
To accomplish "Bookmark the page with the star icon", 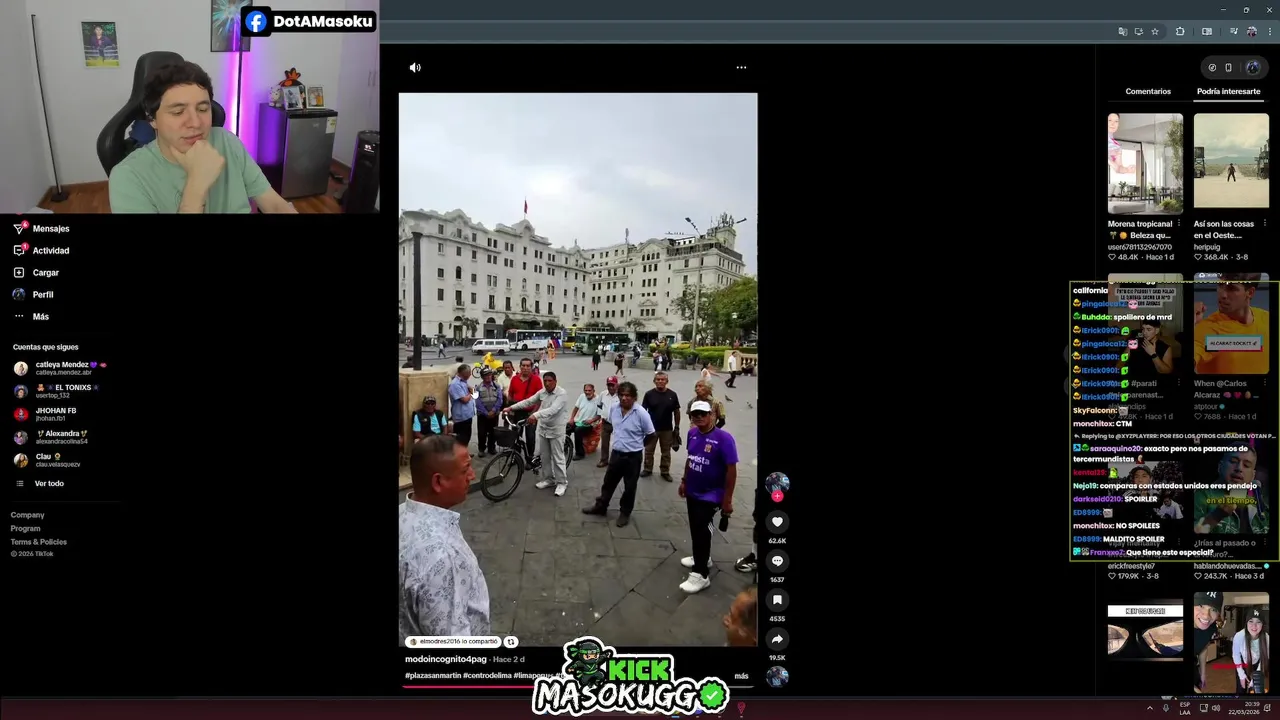I will click(1155, 31).
